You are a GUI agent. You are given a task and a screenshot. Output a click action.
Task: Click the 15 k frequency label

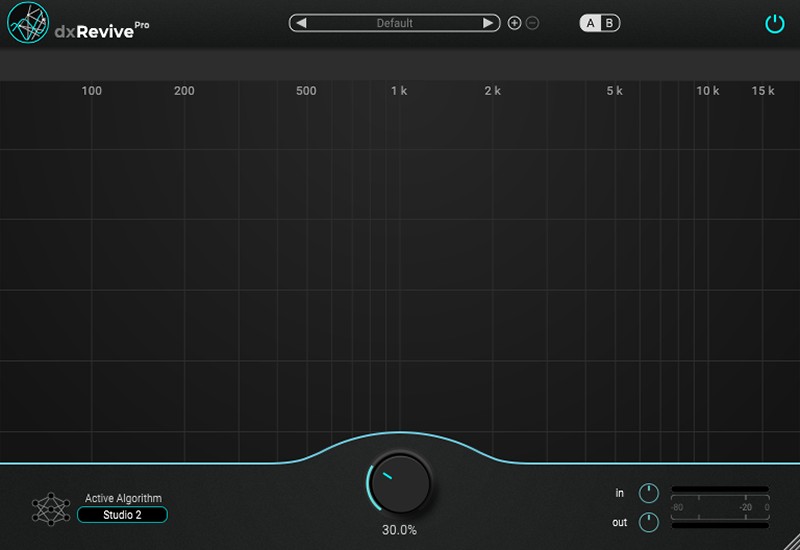pos(763,91)
